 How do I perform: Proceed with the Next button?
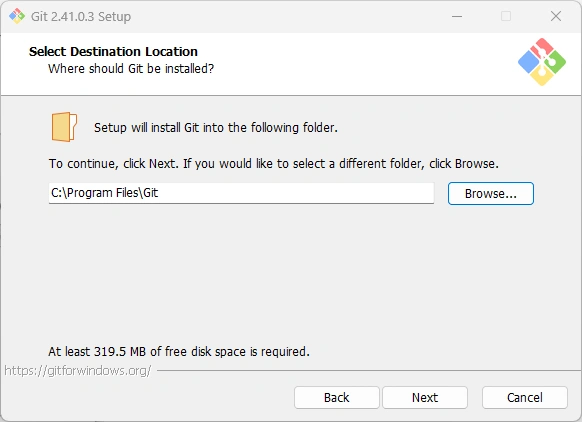[425, 398]
